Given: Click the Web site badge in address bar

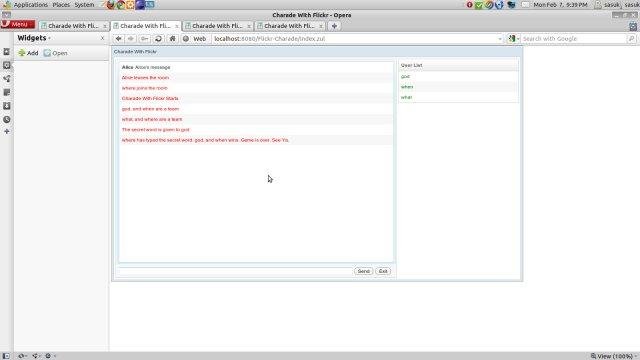Looking at the screenshot, I should pyautogui.click(x=195, y=39).
